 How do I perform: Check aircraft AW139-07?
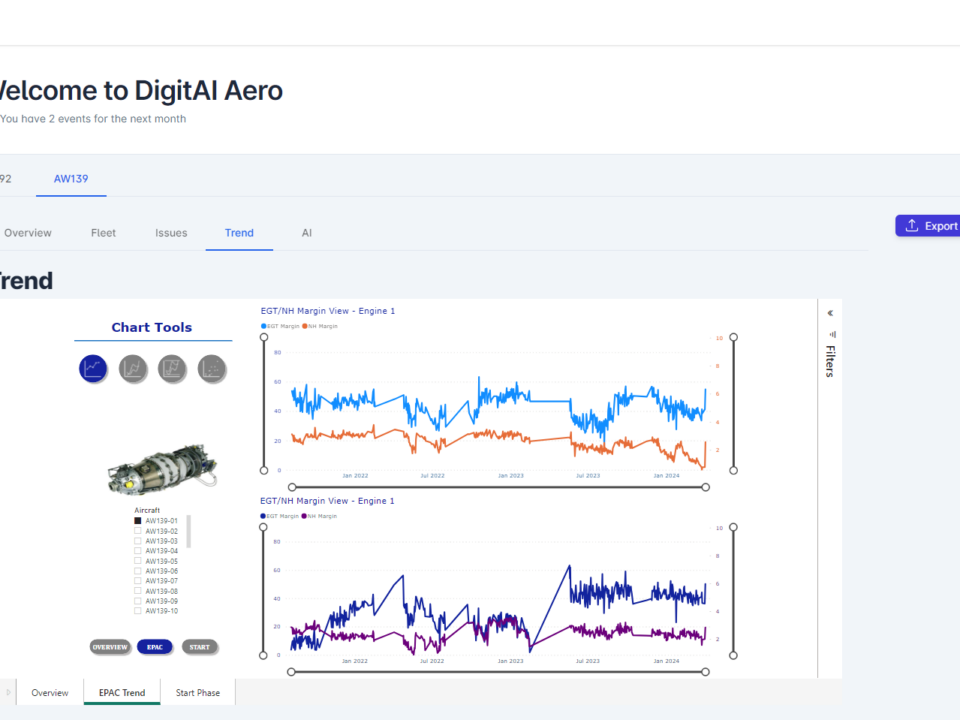[x=138, y=581]
